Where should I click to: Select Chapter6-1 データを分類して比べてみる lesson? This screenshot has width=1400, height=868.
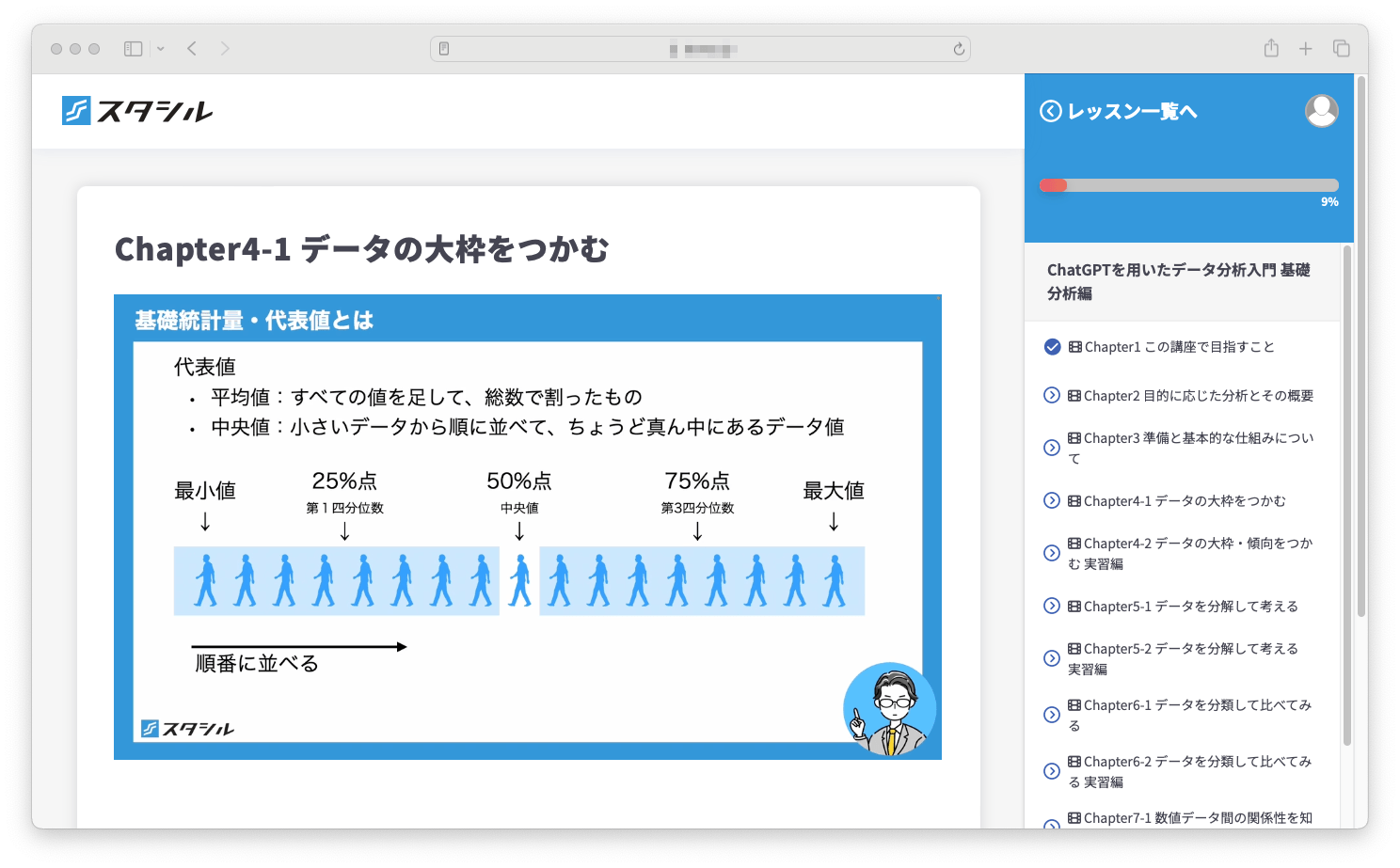point(1189,715)
